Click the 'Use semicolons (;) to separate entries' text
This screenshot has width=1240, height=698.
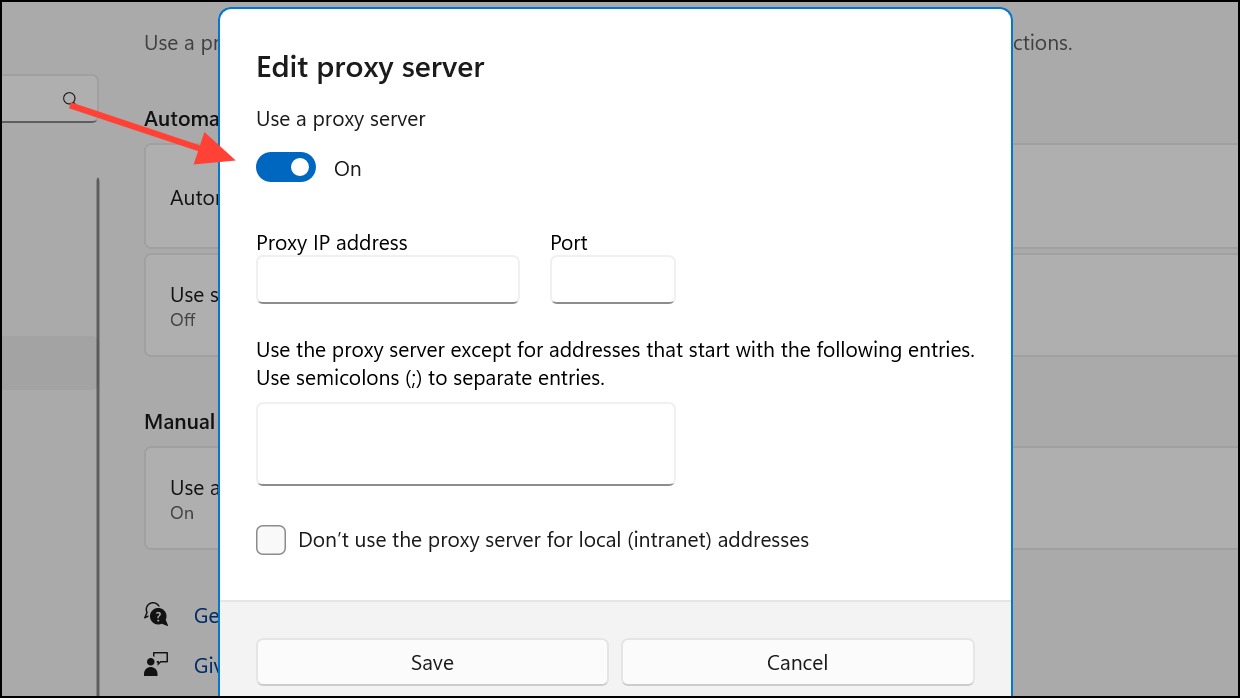click(x=431, y=379)
